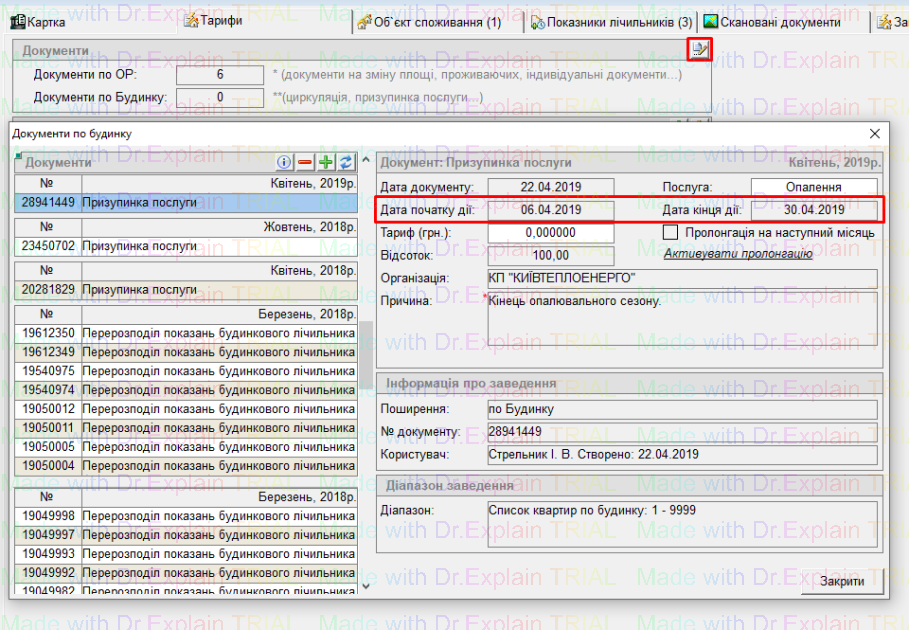Click the document info icon
Image resolution: width=909 pixels, height=630 pixels.
coord(284,162)
